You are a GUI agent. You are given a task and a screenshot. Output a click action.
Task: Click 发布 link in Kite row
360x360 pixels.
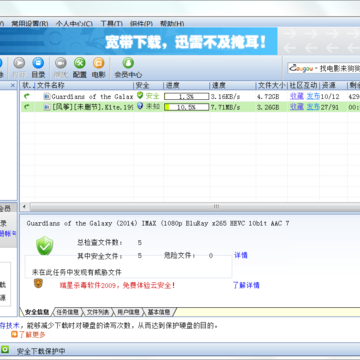tap(313, 107)
